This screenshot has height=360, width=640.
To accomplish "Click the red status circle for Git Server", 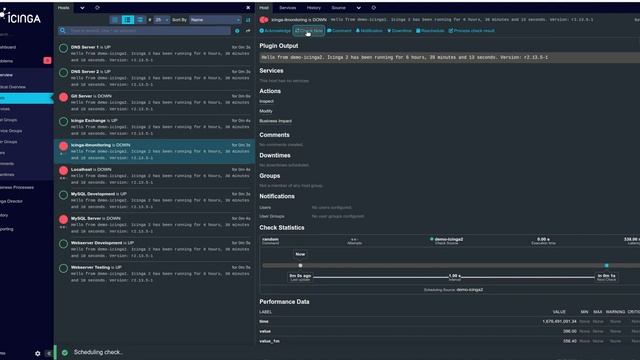I will (x=63, y=97).
